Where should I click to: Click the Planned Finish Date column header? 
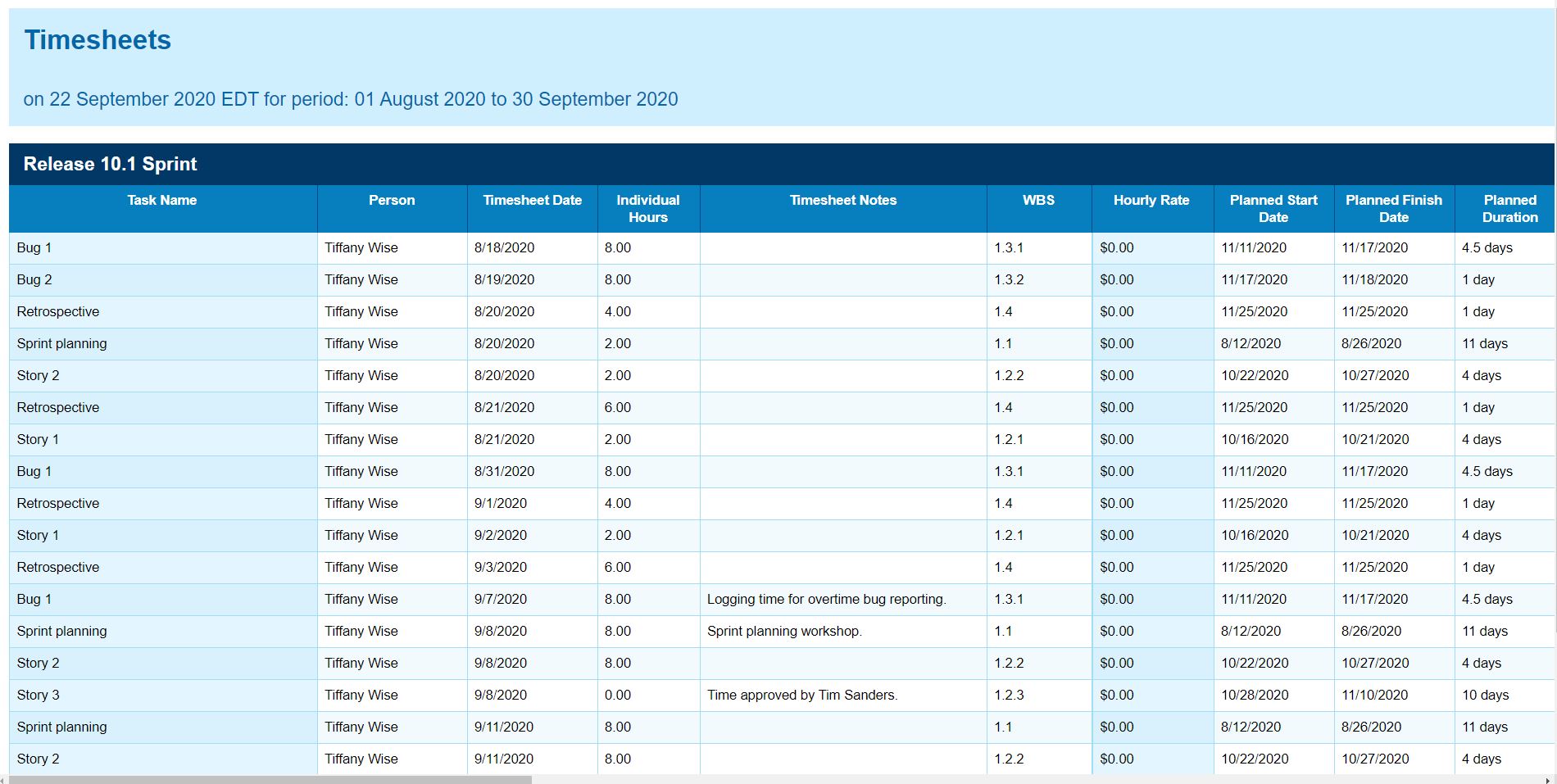[x=1394, y=208]
